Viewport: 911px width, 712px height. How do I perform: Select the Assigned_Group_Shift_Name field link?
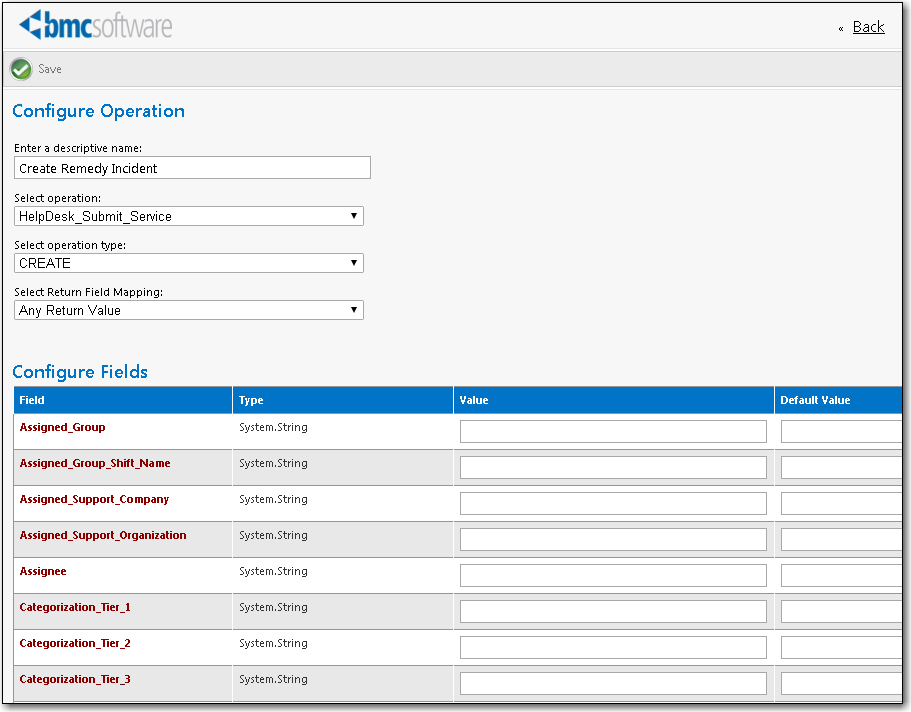95,463
